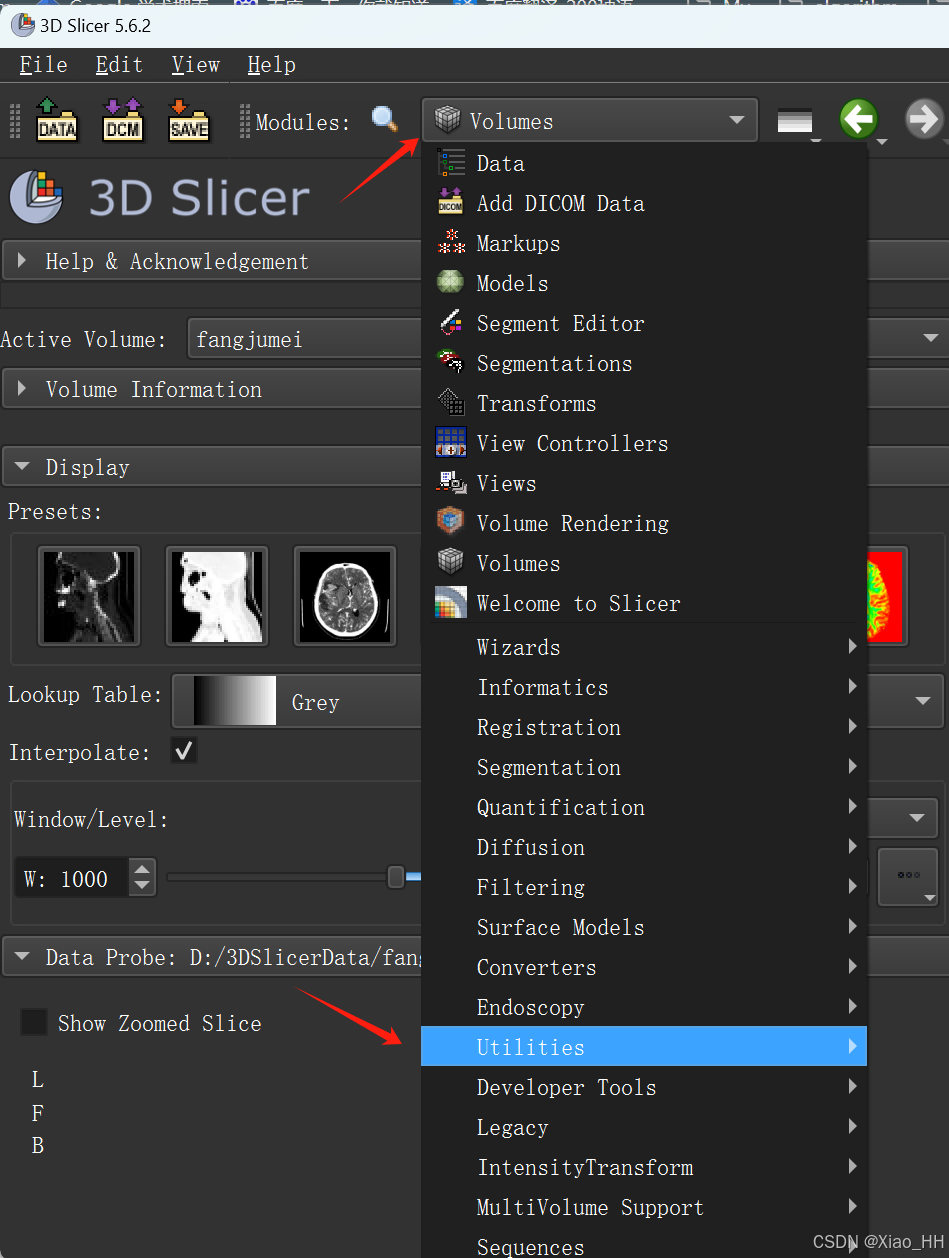Viewport: 949px width, 1258px height.
Task: Go back to previous module arrow
Action: point(858,120)
